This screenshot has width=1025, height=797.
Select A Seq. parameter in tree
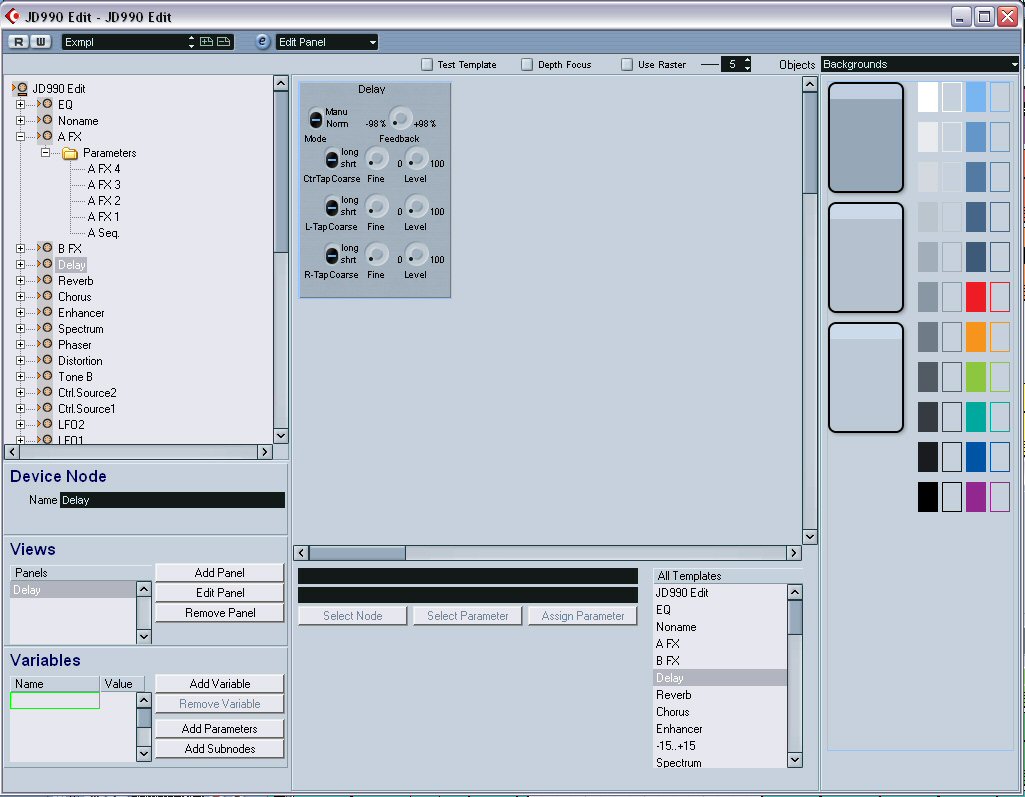click(103, 233)
